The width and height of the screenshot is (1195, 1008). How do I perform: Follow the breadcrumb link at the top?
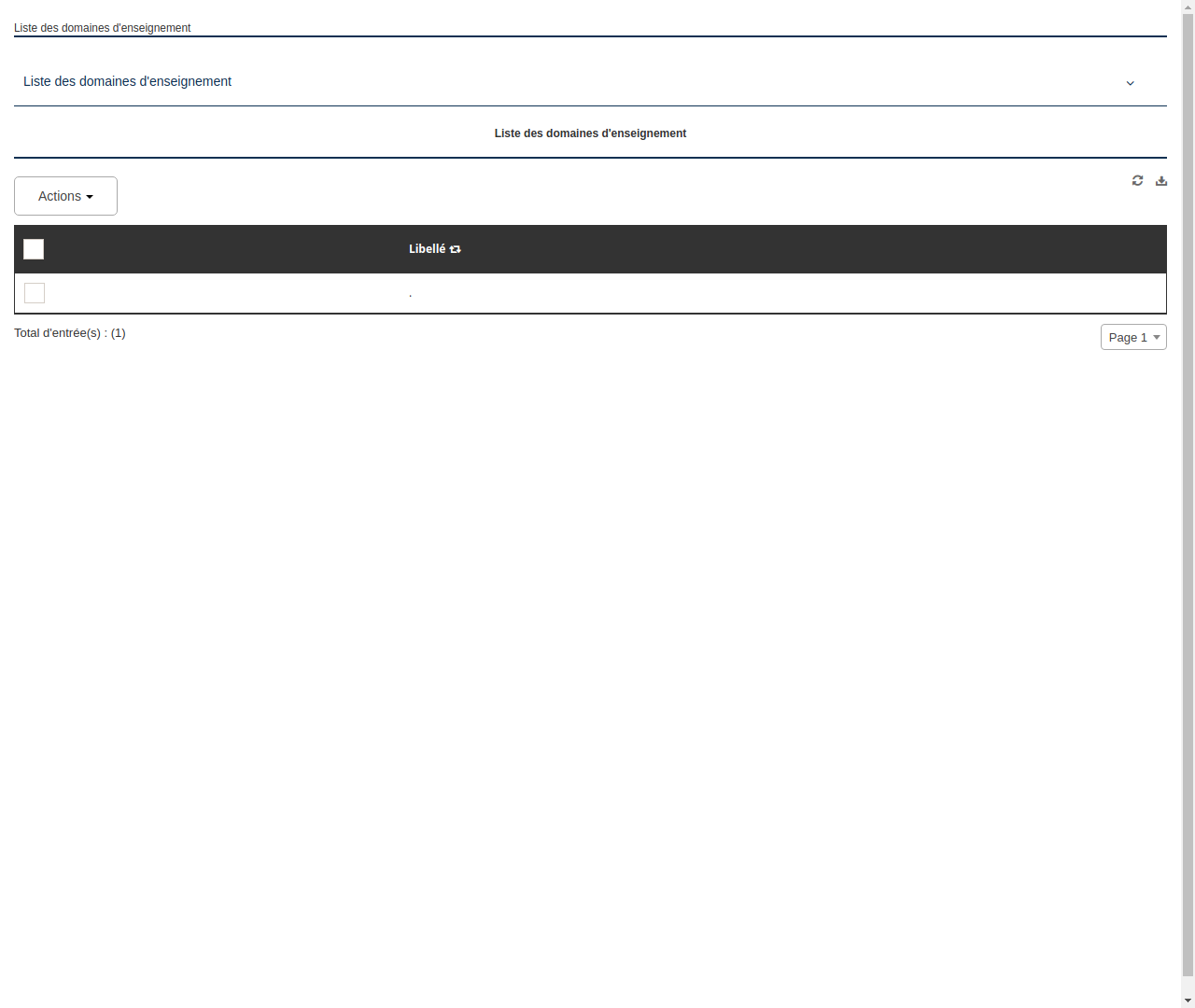102,28
